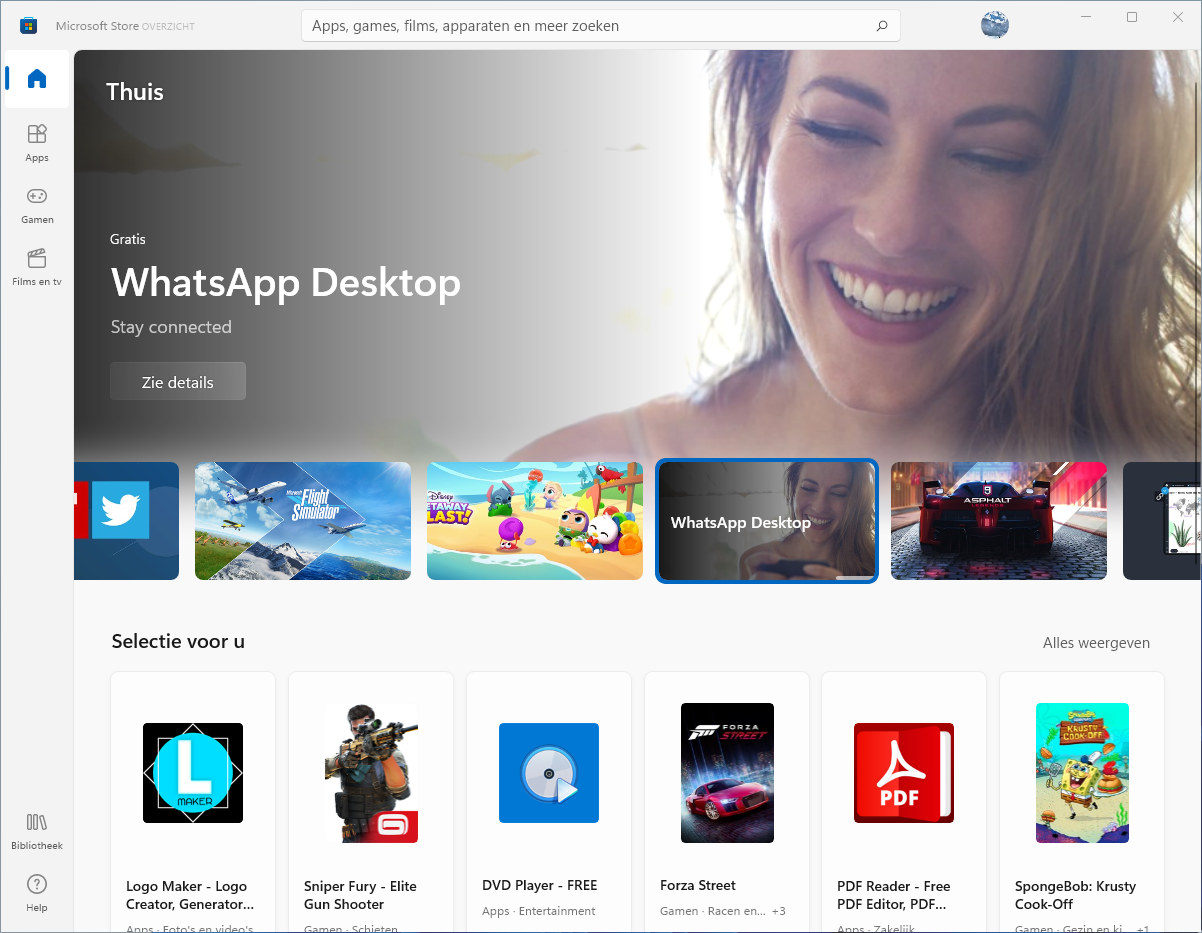This screenshot has height=933, width=1202.
Task: Open the Apps section in the sidebar
Action: [x=37, y=142]
